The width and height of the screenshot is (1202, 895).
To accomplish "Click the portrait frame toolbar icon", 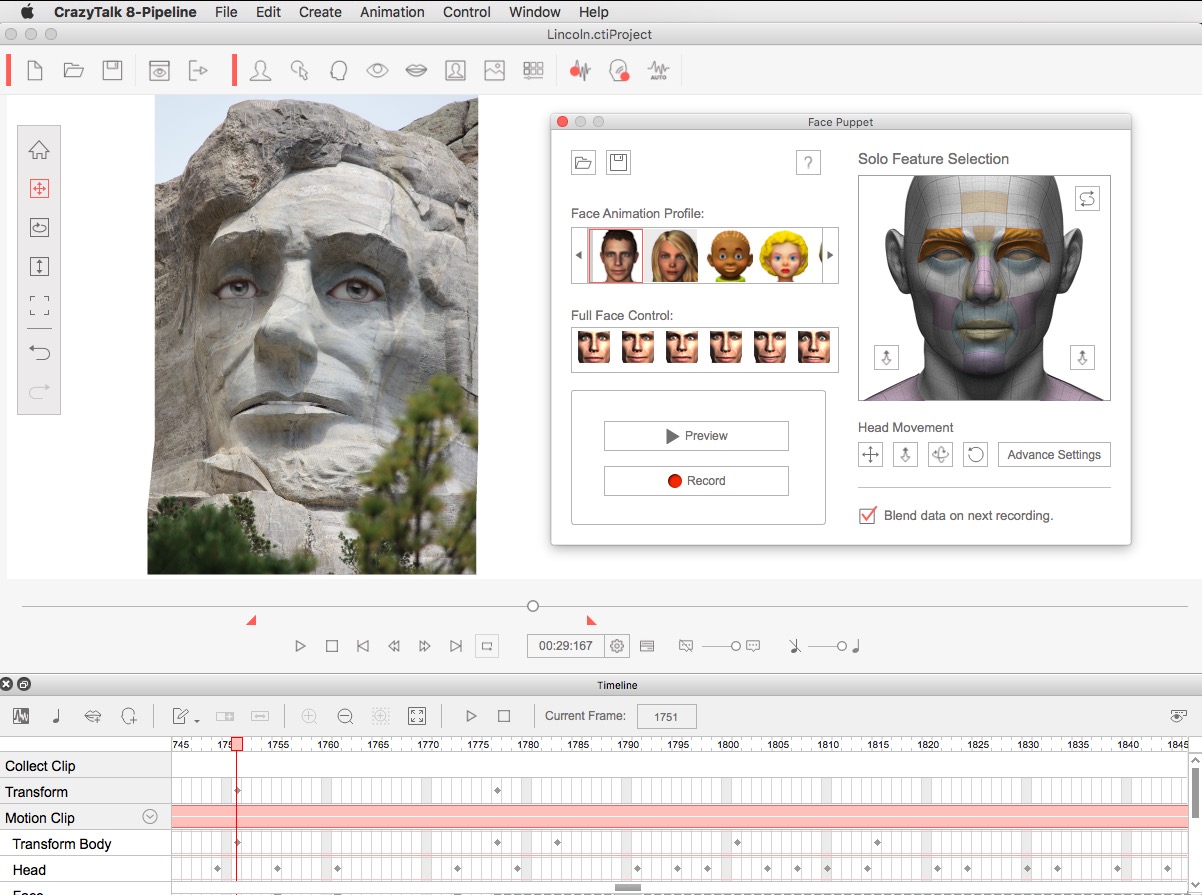I will pyautogui.click(x=455, y=71).
